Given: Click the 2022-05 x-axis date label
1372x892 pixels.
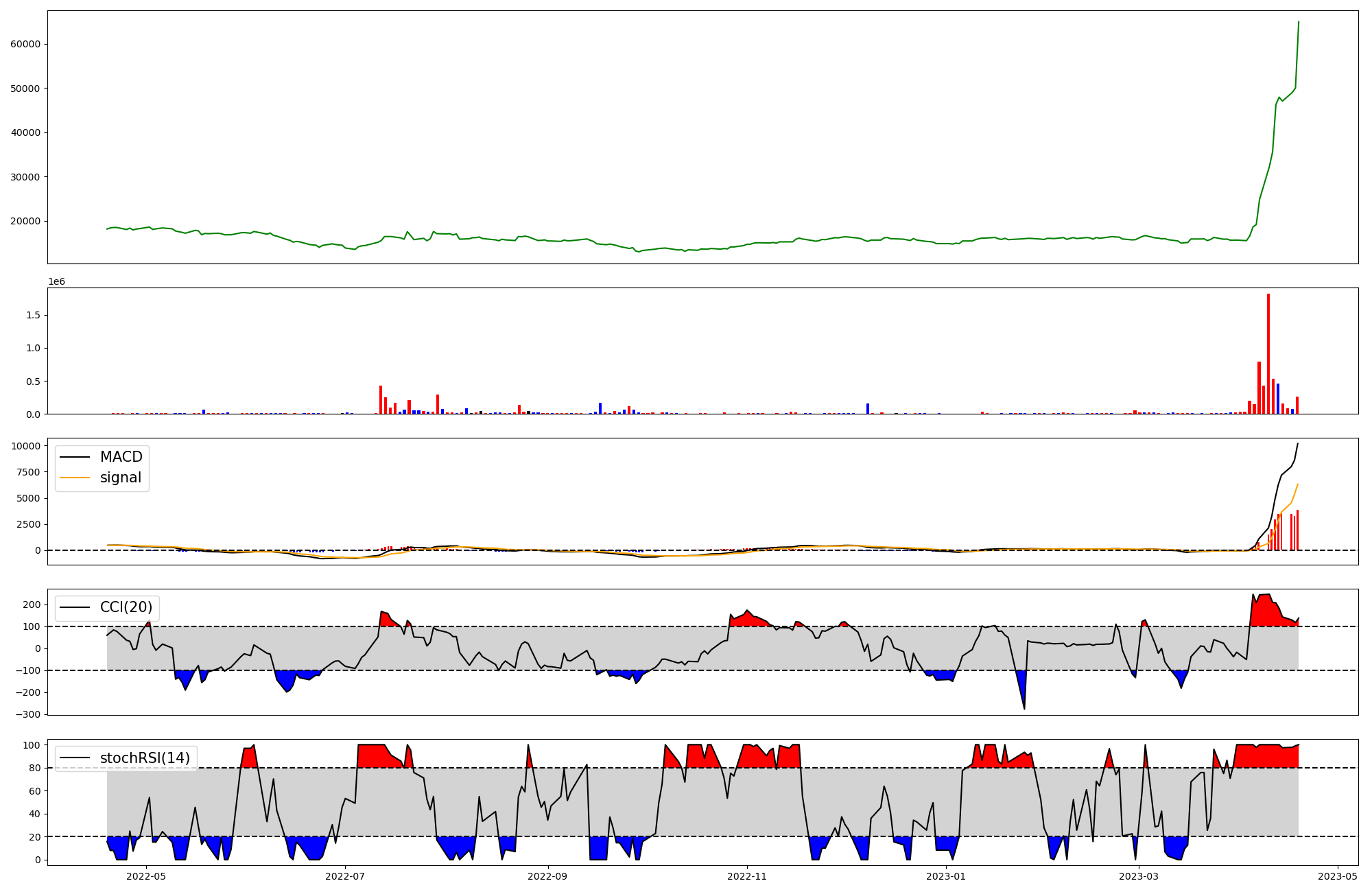Looking at the screenshot, I should pos(147,876).
